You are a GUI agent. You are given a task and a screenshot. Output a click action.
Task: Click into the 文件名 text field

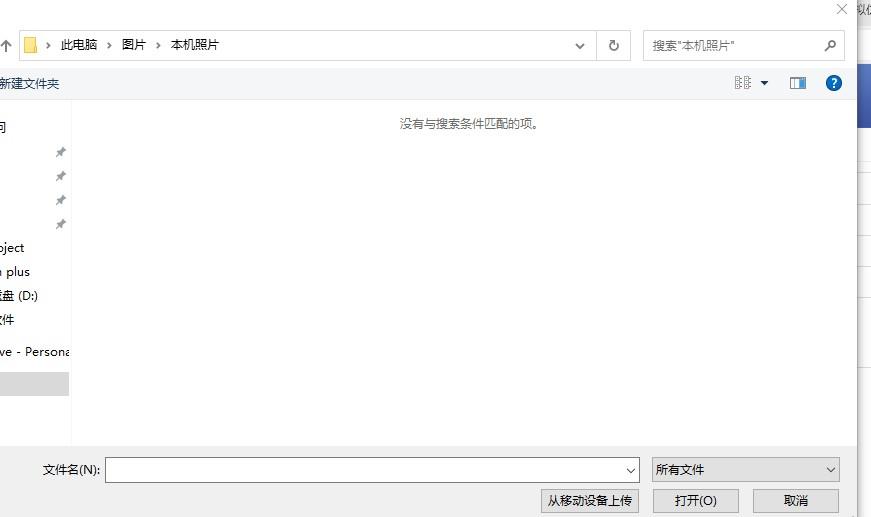tap(365, 470)
